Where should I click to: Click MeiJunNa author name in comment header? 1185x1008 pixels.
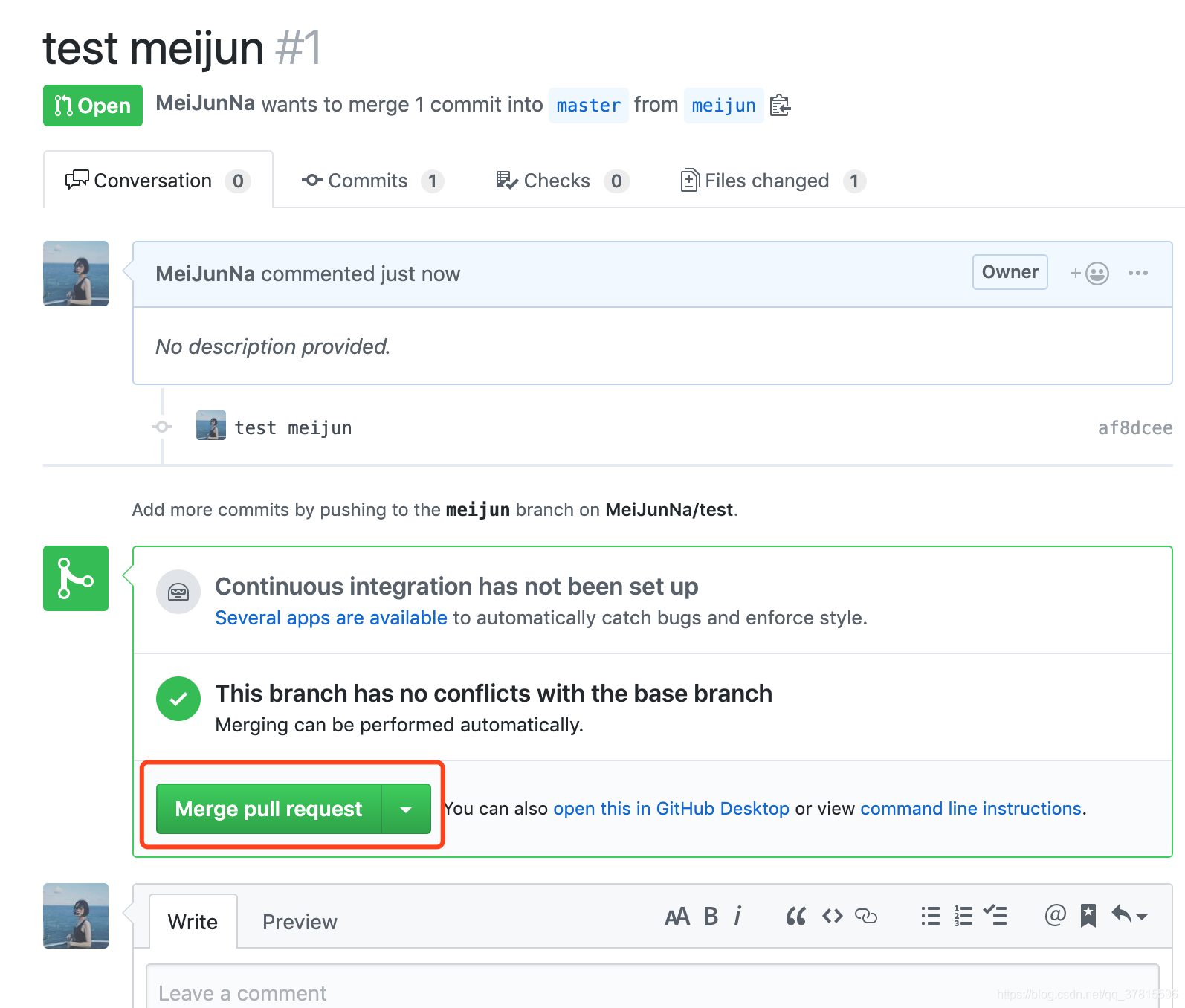point(205,274)
